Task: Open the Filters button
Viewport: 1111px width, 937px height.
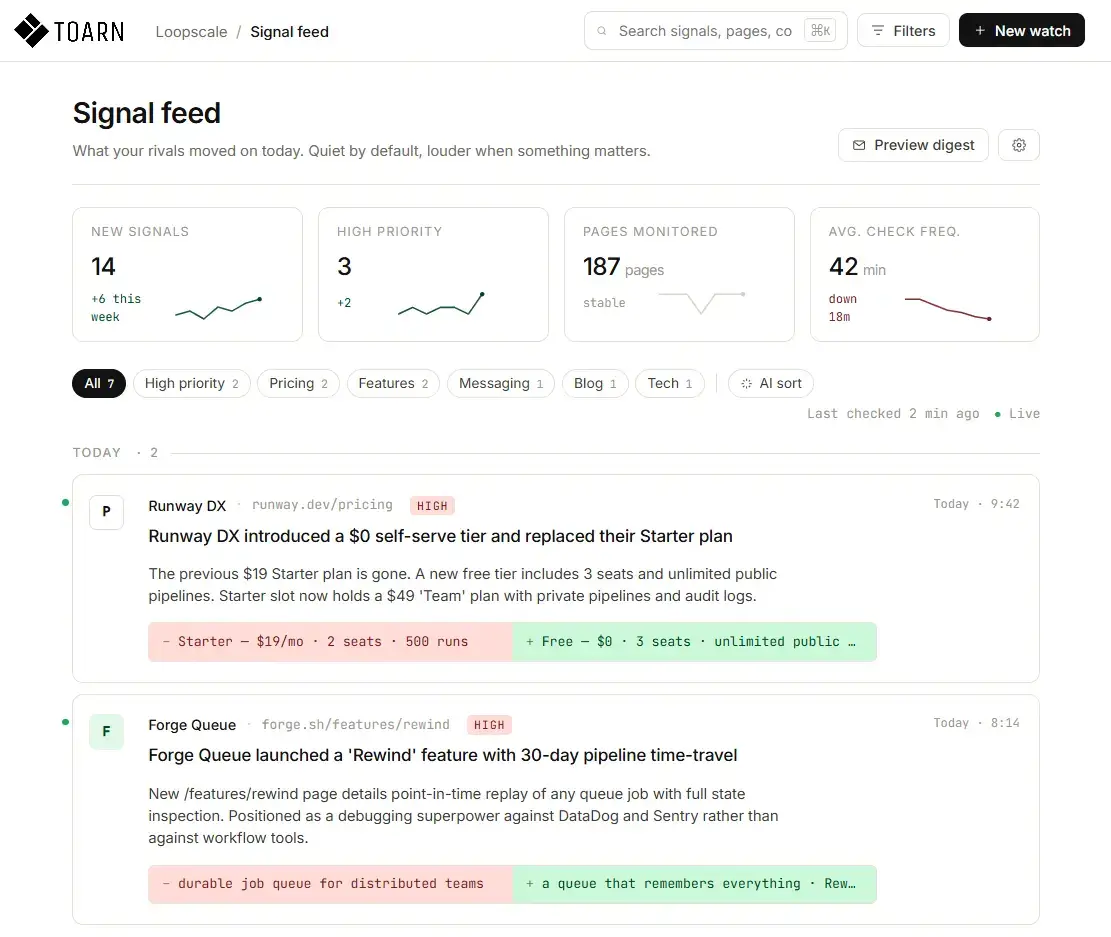Action: click(903, 30)
